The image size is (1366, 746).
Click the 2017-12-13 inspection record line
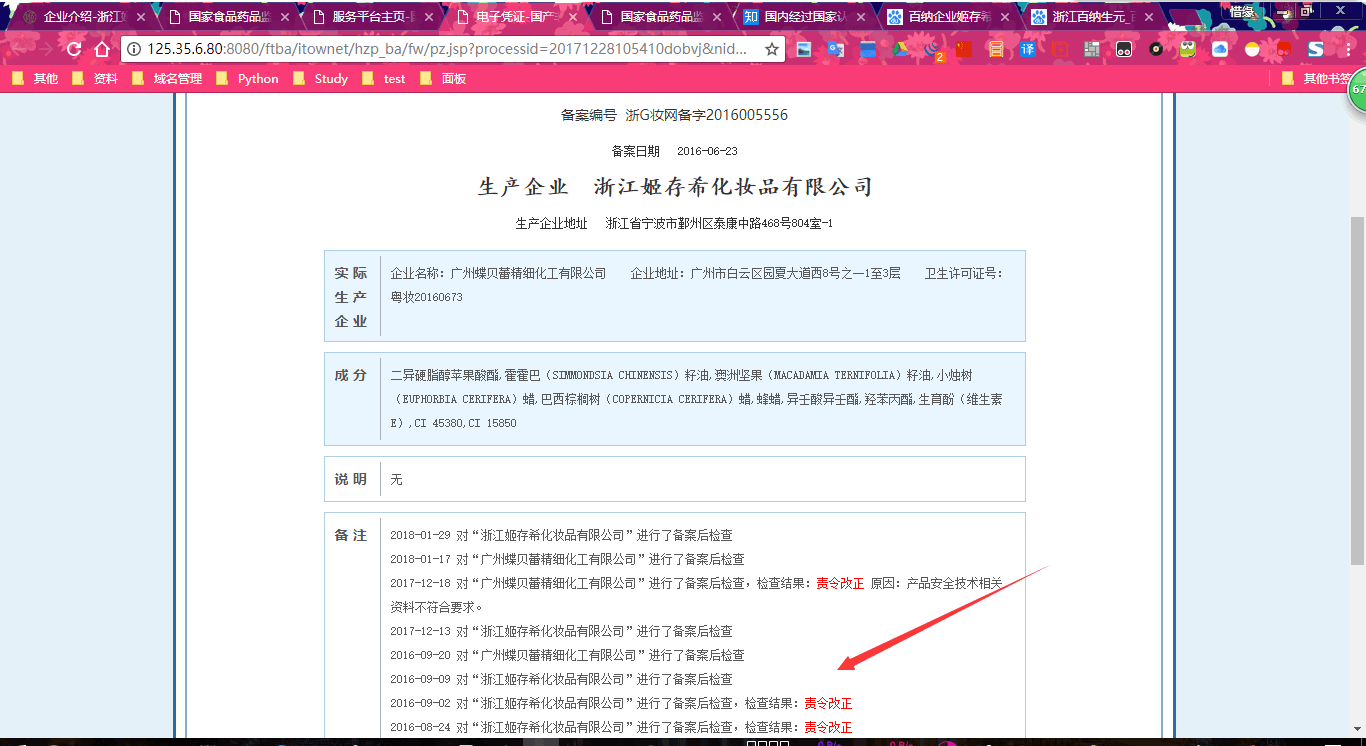point(561,631)
